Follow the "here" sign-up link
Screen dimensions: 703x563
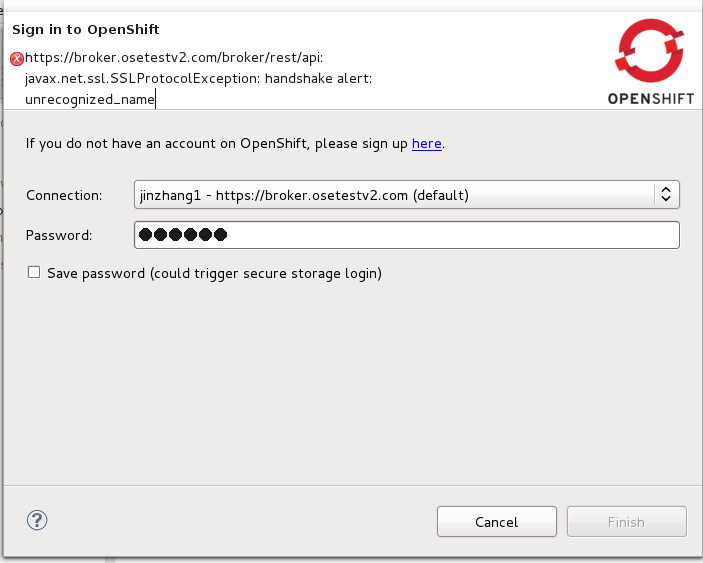click(427, 144)
